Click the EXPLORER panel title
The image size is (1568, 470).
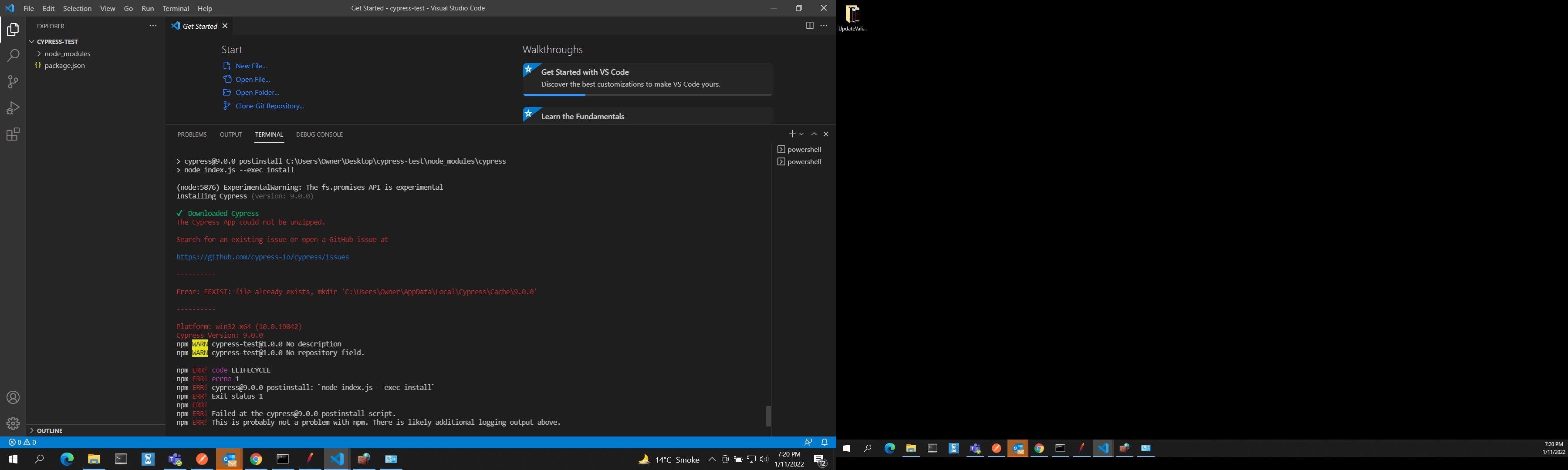tap(51, 26)
